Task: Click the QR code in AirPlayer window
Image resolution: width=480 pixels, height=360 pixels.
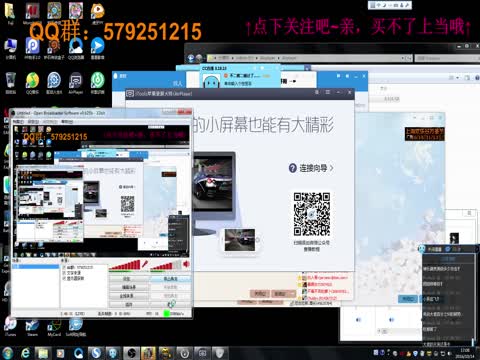Action: [x=312, y=214]
